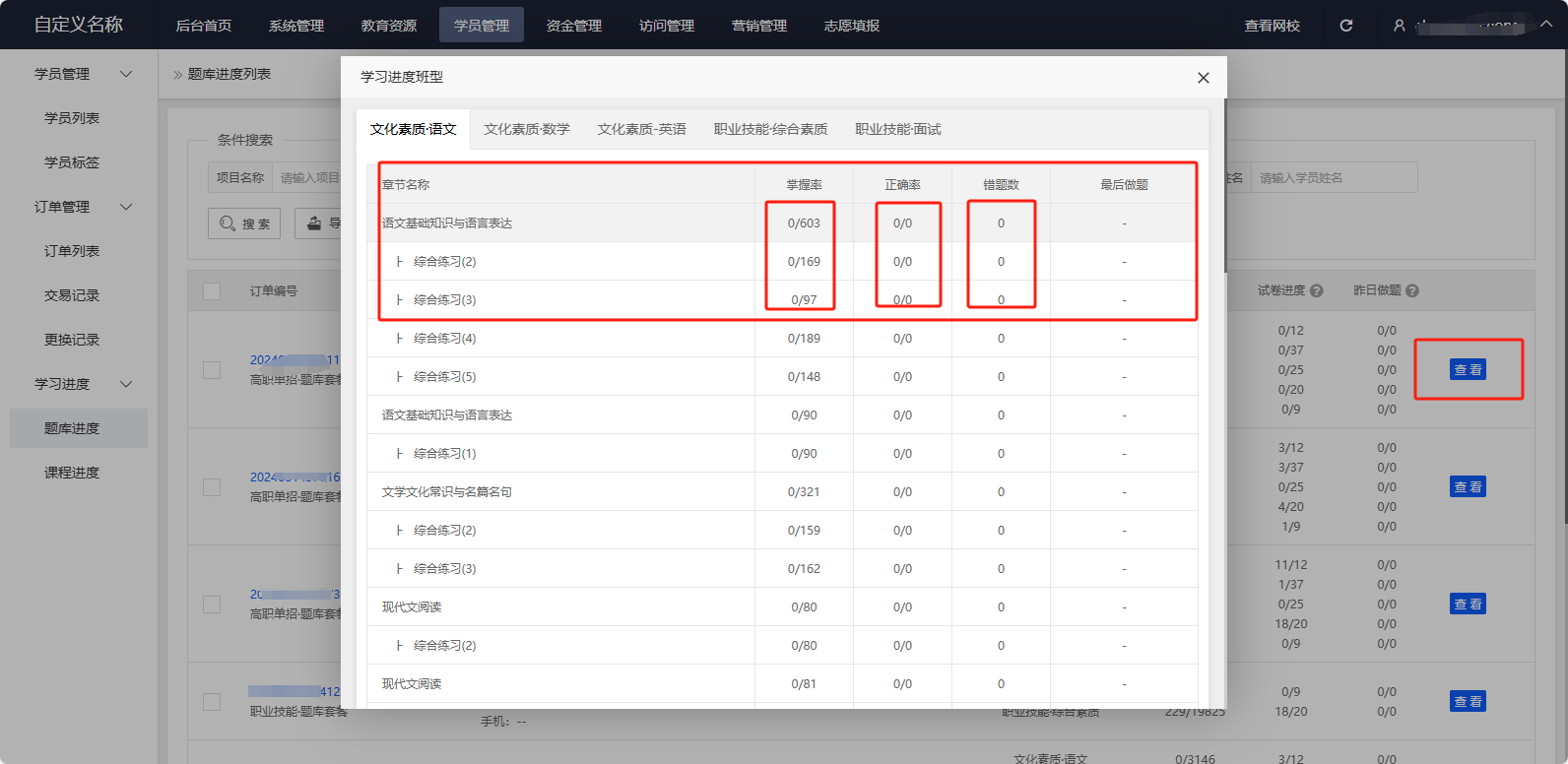1568x764 pixels.
Task: Click the 错题数 column header
Action: 1001,184
